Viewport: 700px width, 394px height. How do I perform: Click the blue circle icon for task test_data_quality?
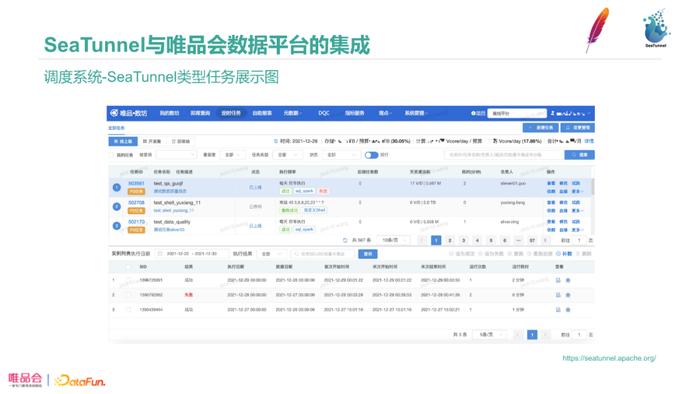pyautogui.click(x=117, y=226)
